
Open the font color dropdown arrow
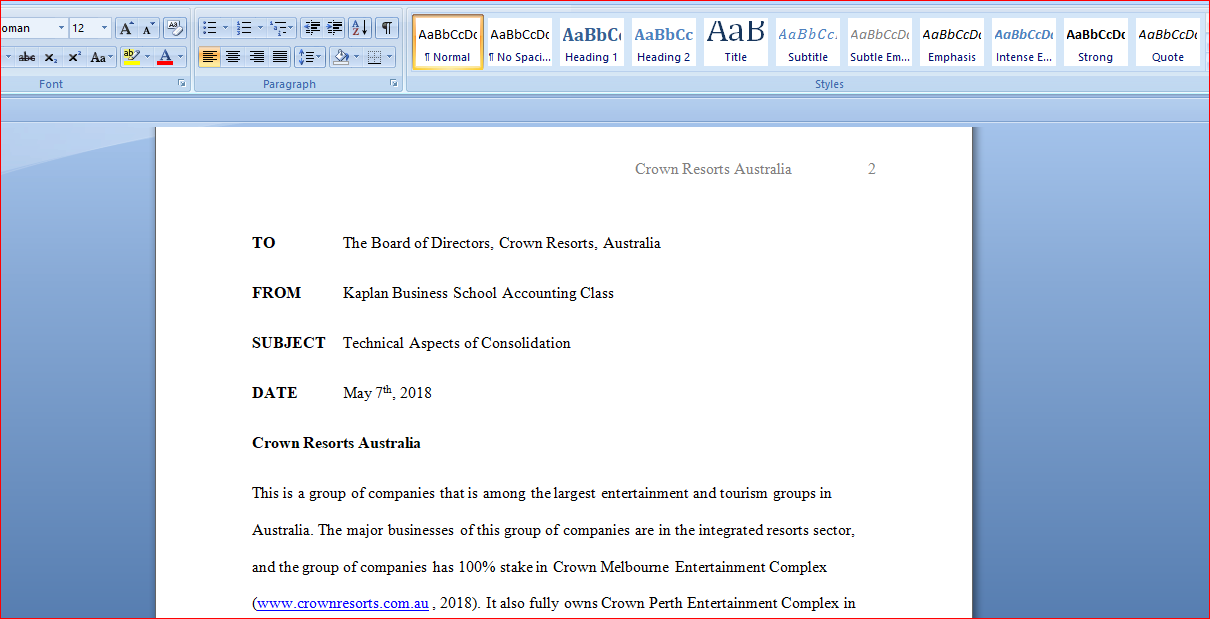point(181,57)
